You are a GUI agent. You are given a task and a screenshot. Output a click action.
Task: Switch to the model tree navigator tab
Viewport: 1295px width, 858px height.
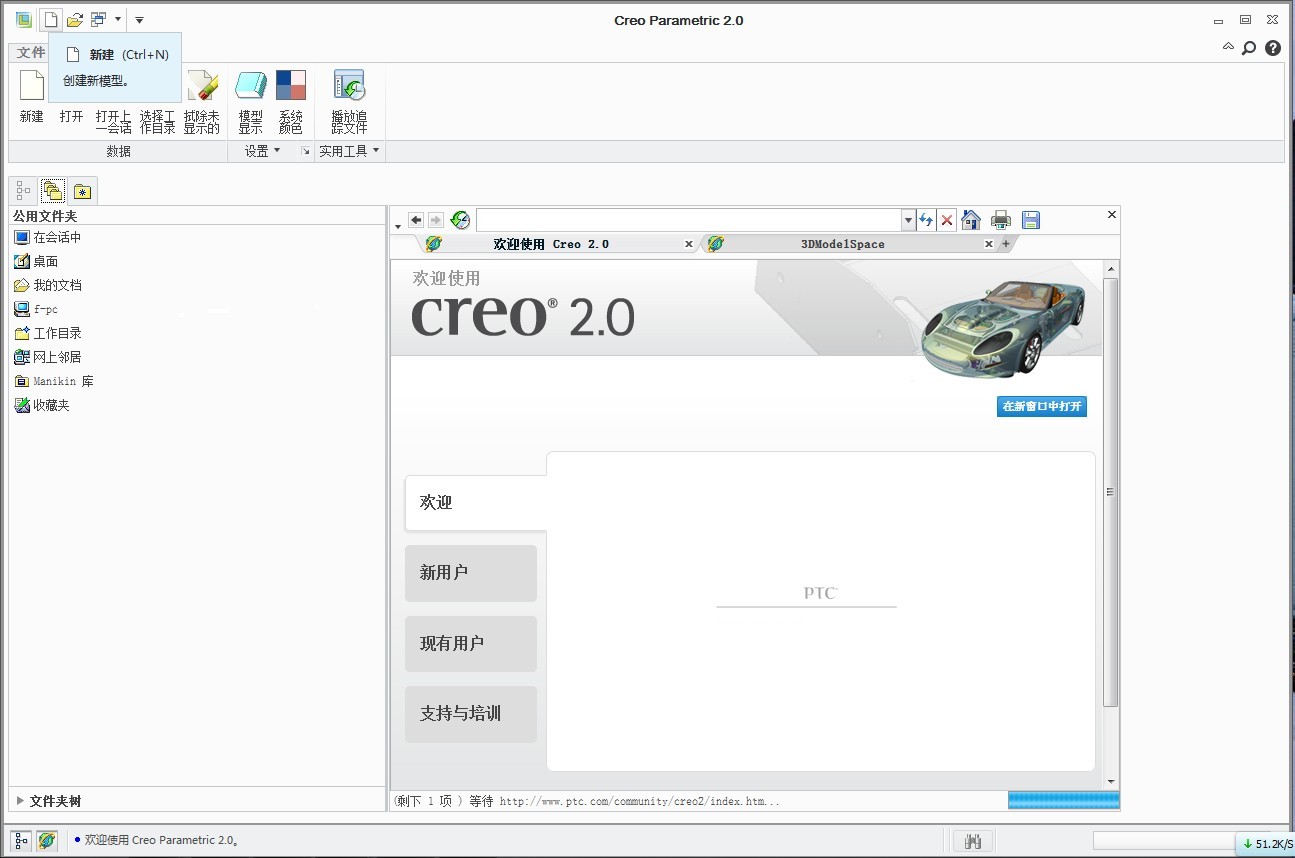[23, 191]
